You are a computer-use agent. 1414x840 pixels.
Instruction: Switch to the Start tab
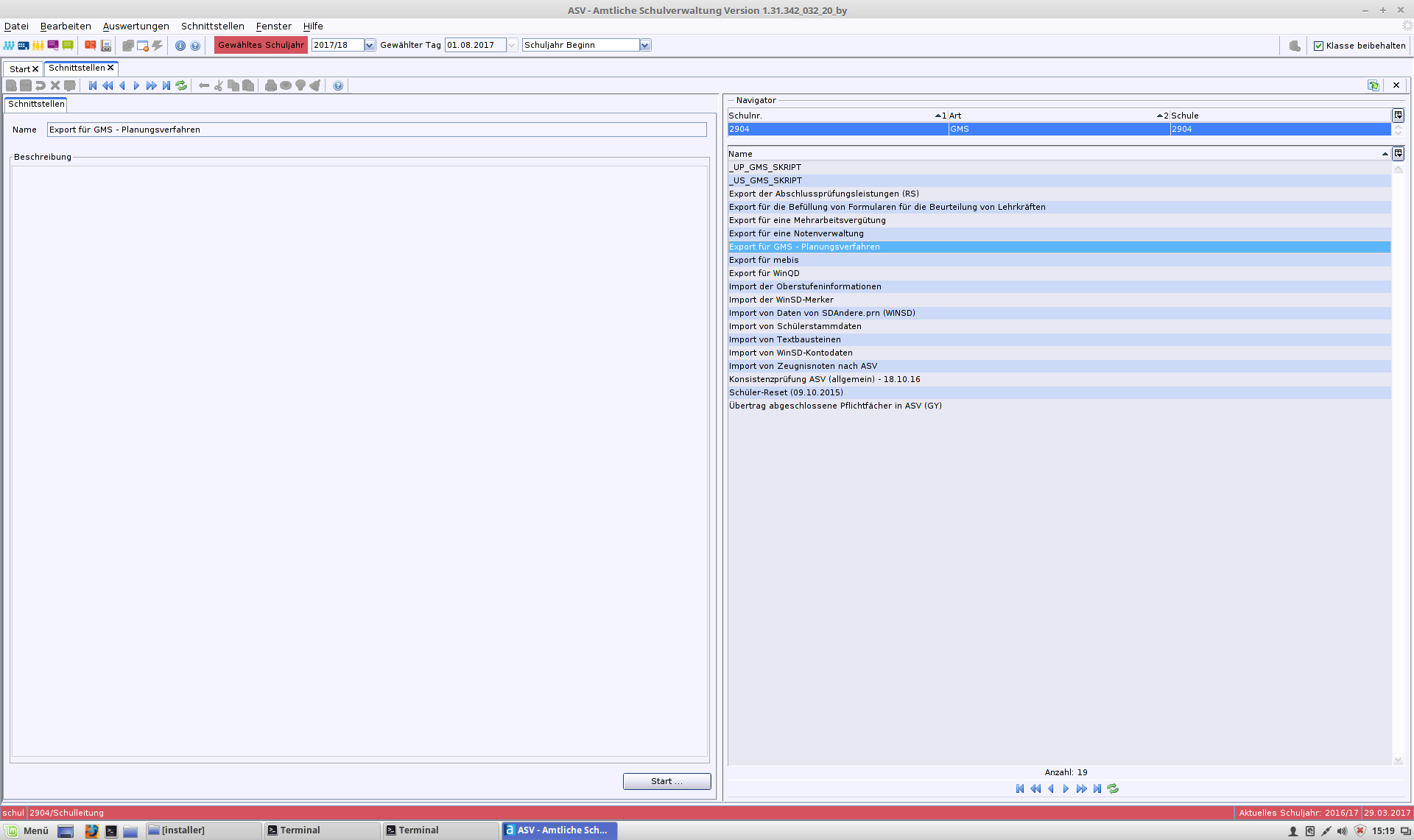coord(19,68)
